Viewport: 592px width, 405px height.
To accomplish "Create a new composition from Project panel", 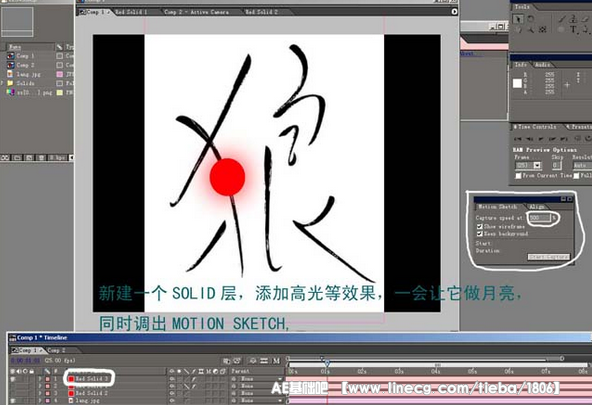I will tap(29, 157).
